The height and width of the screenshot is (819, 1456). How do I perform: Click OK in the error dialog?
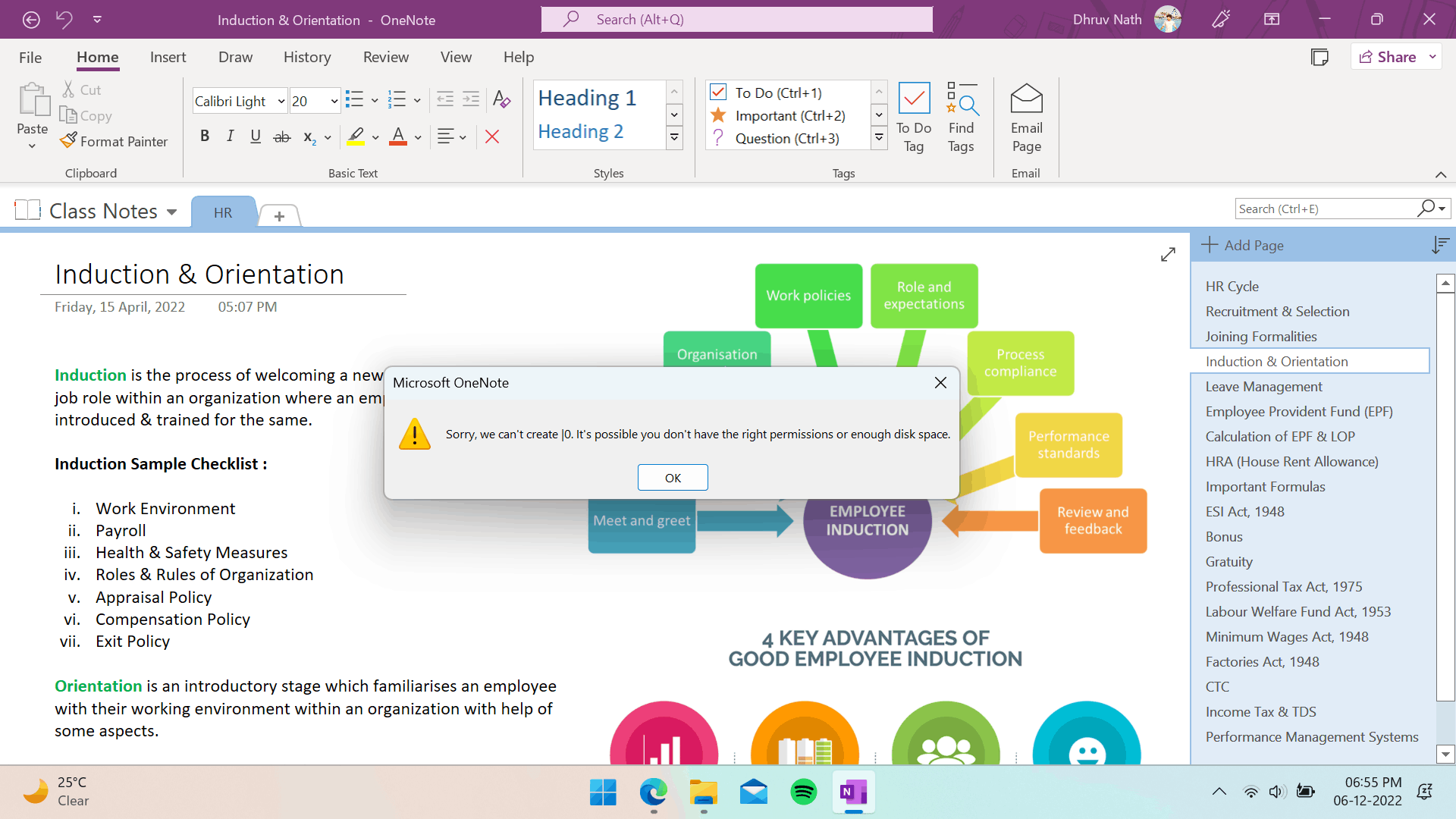[673, 478]
